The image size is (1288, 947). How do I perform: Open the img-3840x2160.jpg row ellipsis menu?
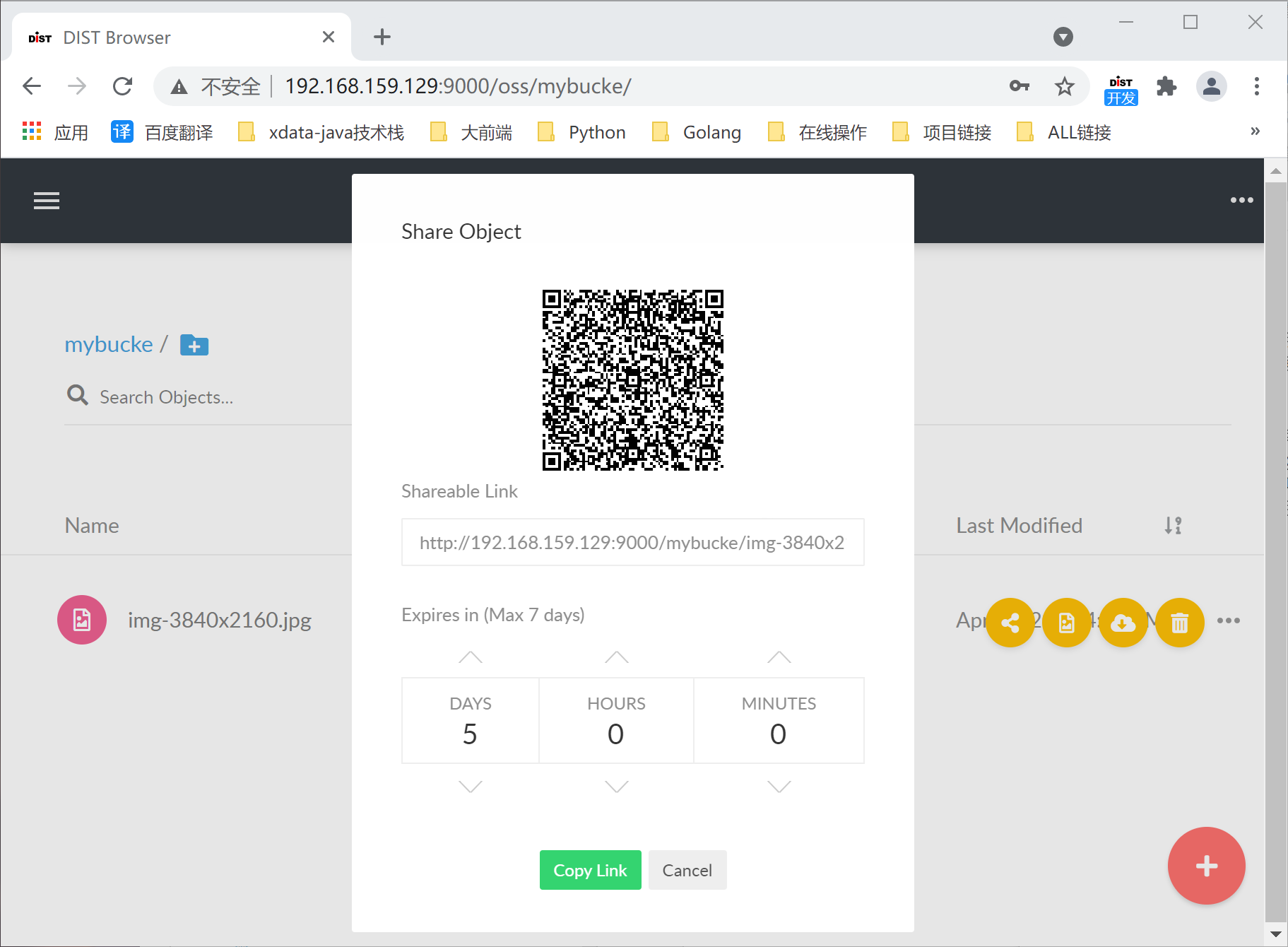tap(1229, 620)
